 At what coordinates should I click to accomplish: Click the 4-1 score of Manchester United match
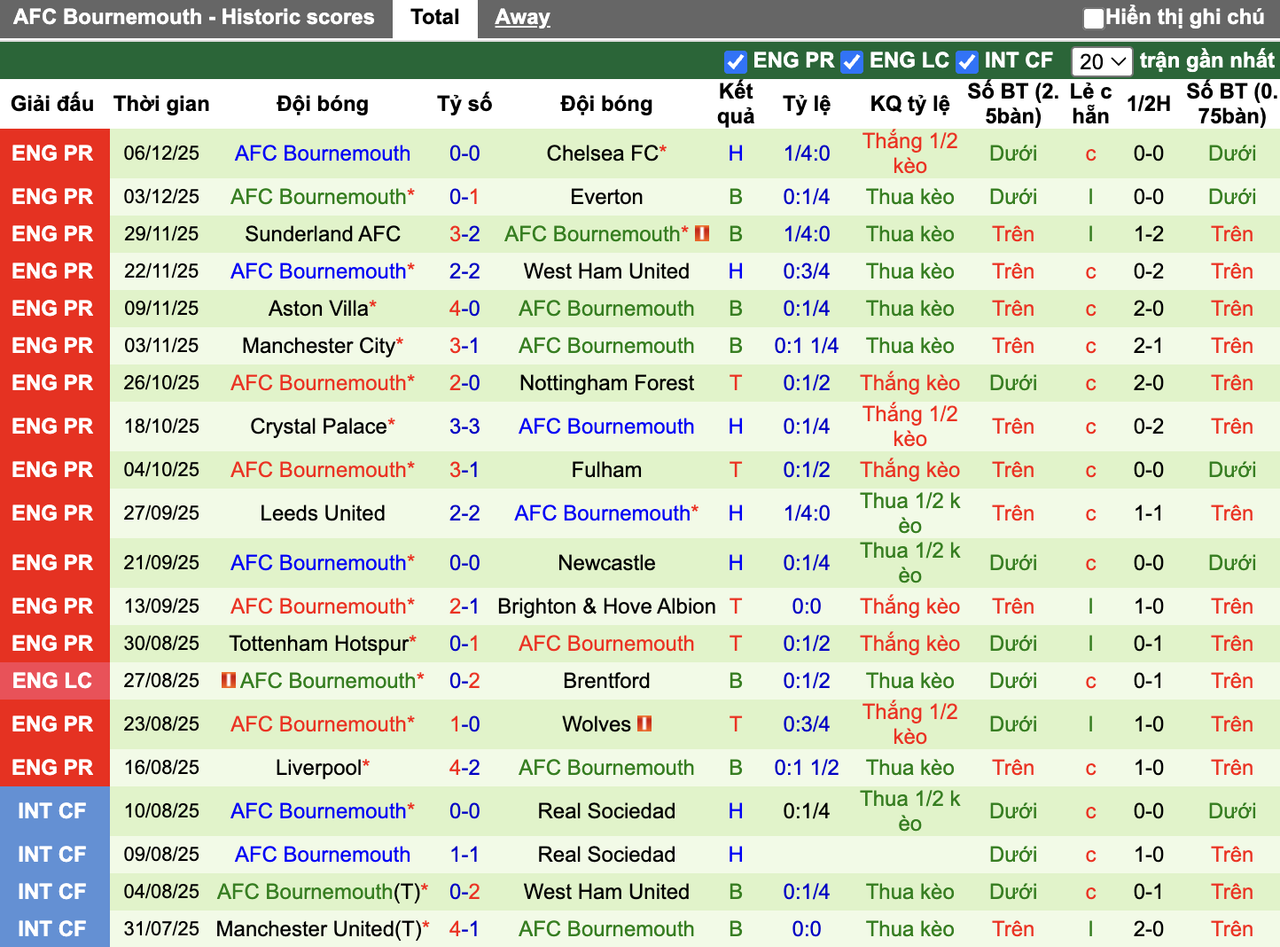(x=465, y=929)
